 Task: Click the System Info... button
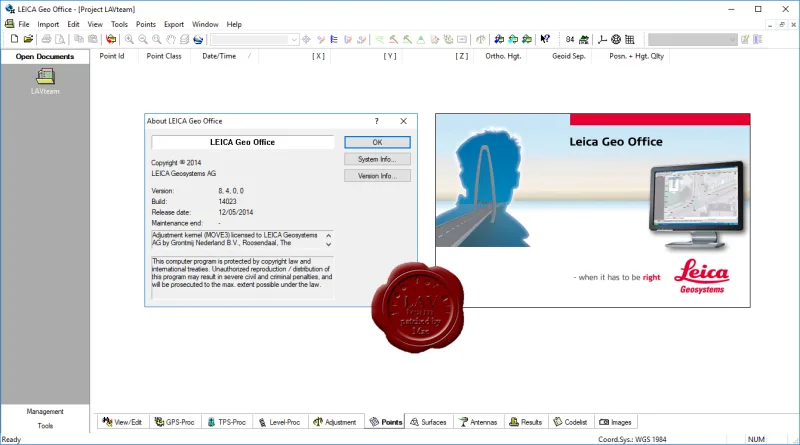pyautogui.click(x=377, y=159)
